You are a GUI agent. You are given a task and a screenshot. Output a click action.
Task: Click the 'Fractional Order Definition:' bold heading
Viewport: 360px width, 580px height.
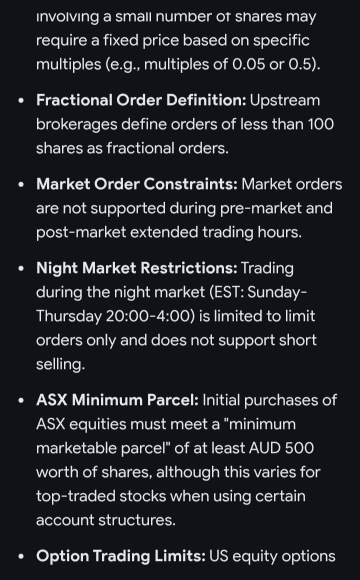pos(141,101)
